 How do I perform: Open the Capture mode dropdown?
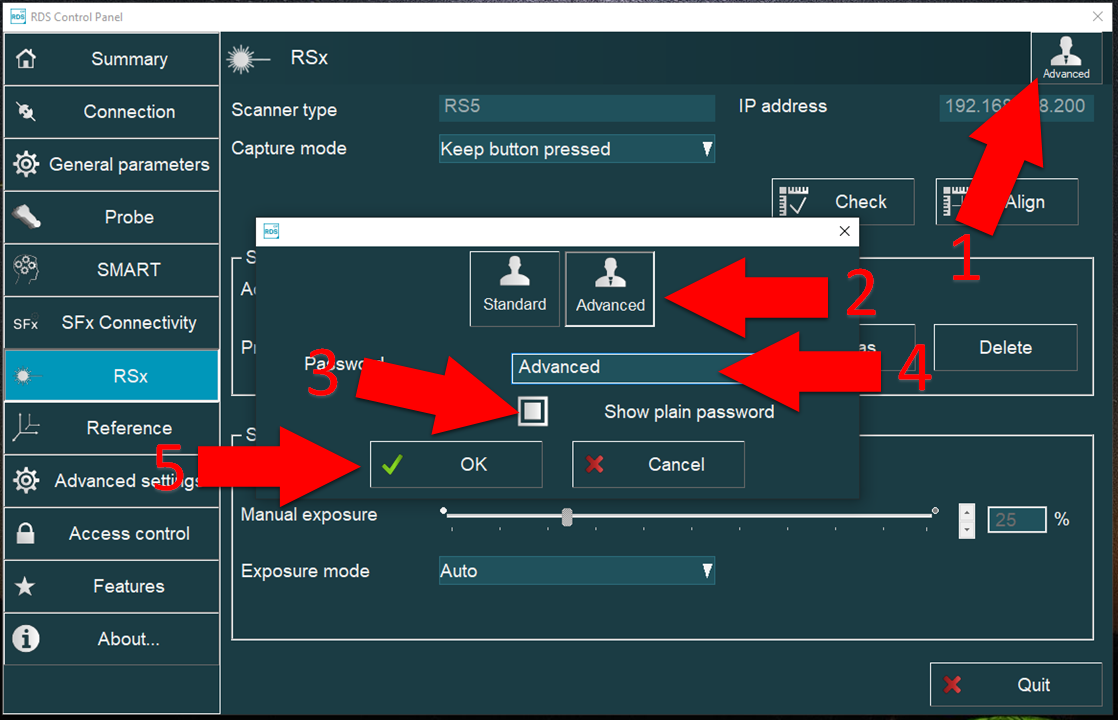click(576, 149)
